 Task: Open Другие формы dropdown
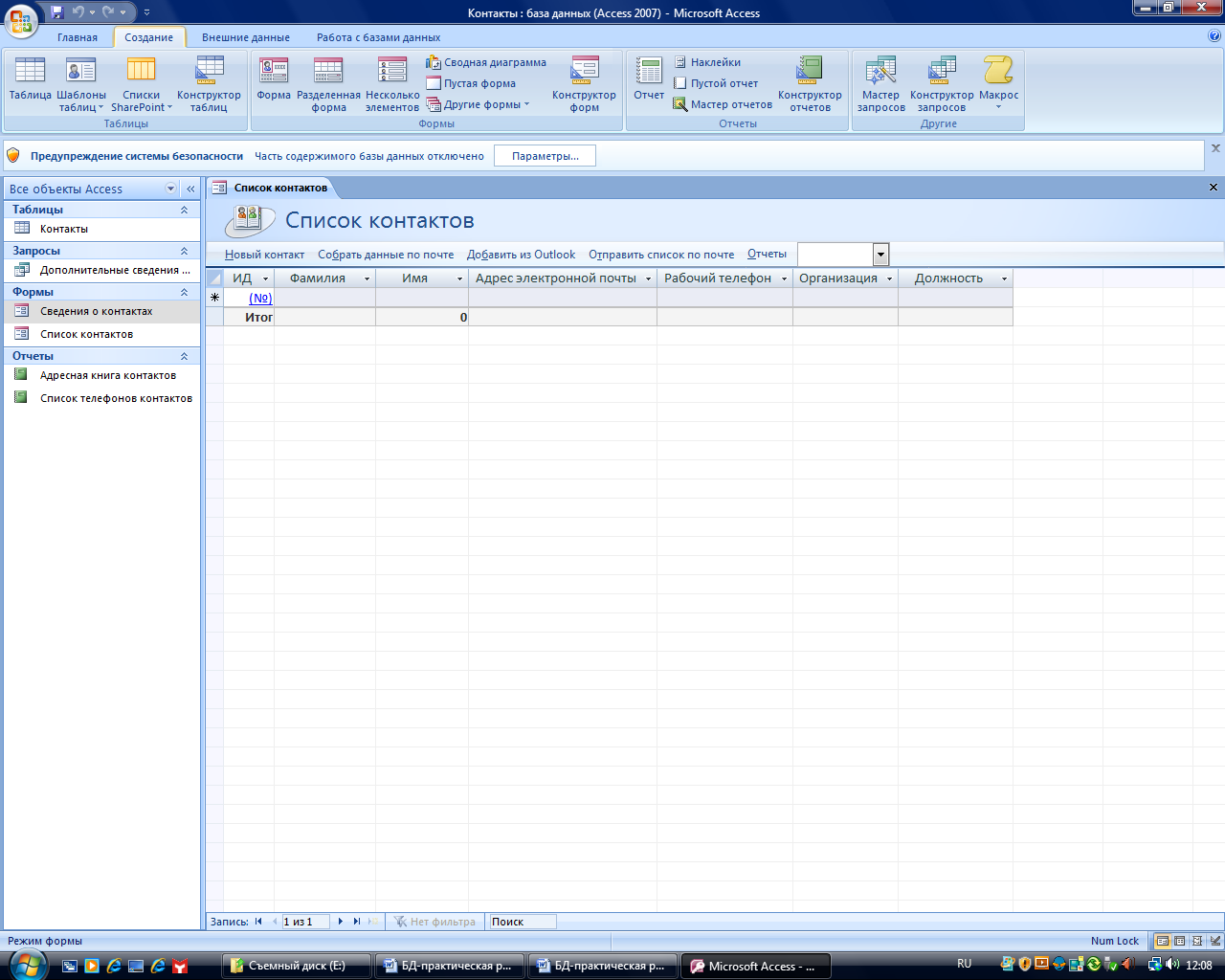(478, 104)
